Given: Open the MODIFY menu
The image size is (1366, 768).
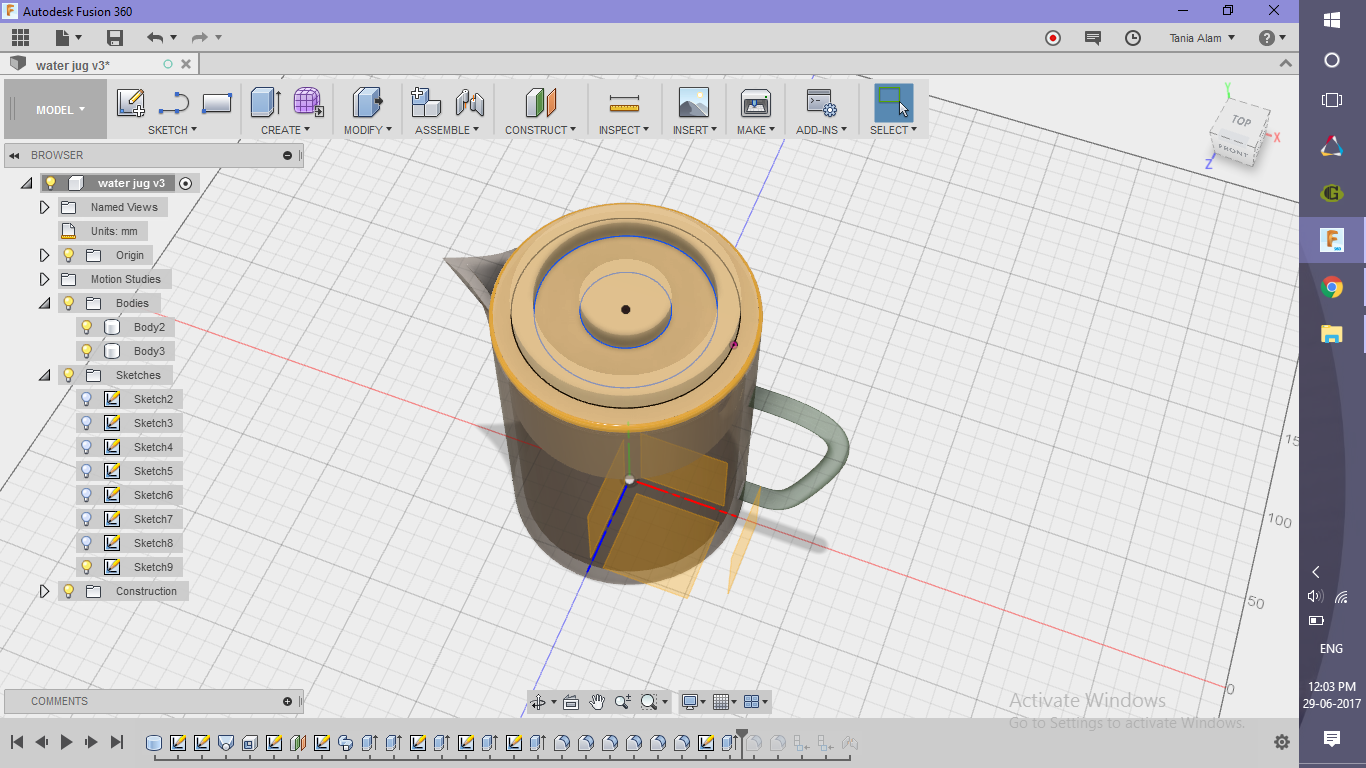Looking at the screenshot, I should tap(368, 130).
